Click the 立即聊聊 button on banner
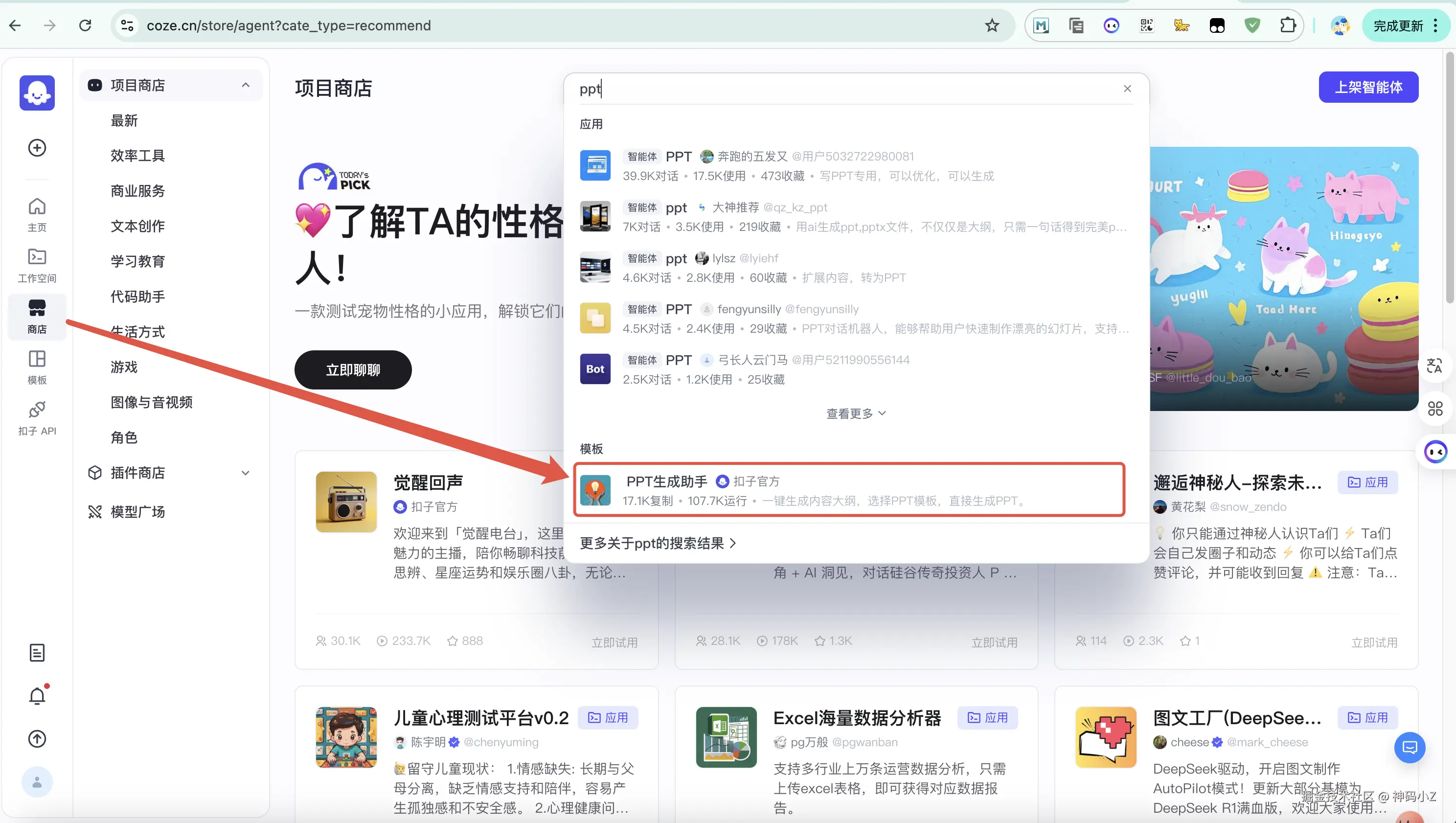1456x823 pixels. [x=353, y=370]
